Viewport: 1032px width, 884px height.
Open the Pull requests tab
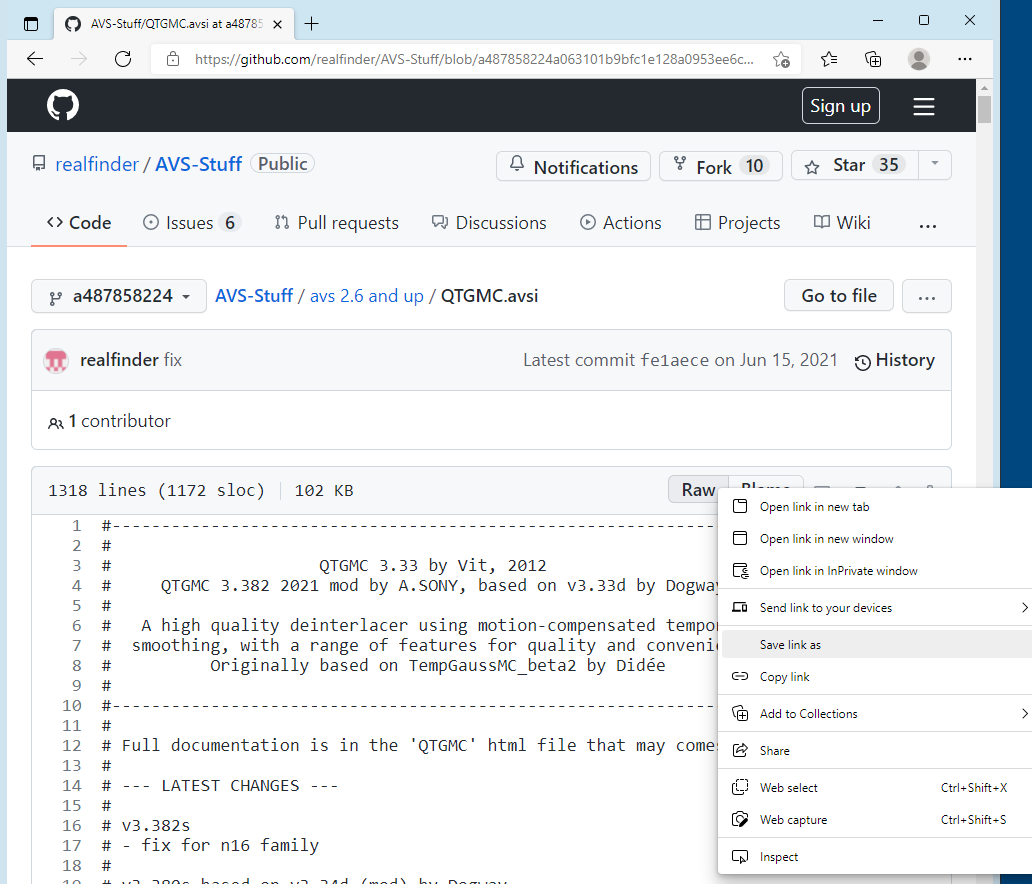coord(336,223)
